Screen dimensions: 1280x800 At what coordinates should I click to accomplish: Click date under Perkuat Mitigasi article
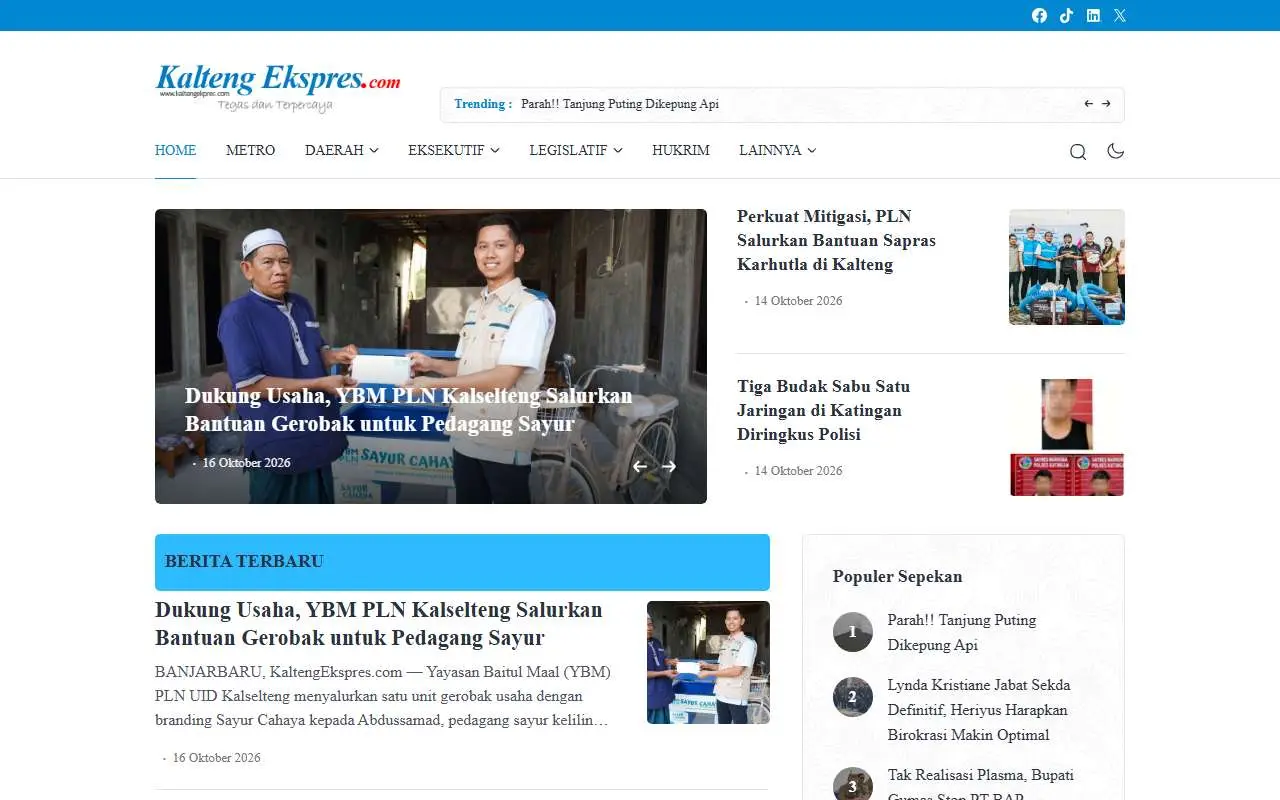coord(798,301)
